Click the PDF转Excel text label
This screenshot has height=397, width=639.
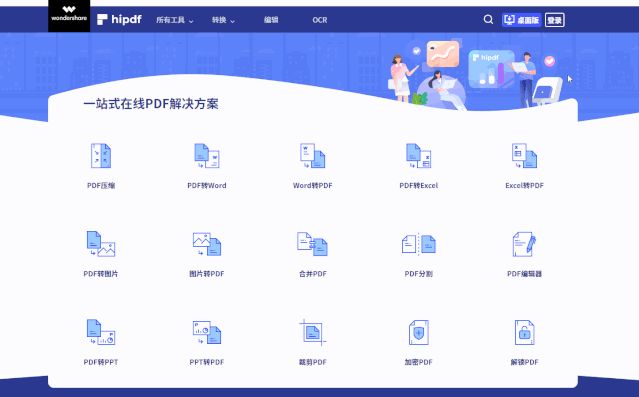pyautogui.click(x=419, y=185)
